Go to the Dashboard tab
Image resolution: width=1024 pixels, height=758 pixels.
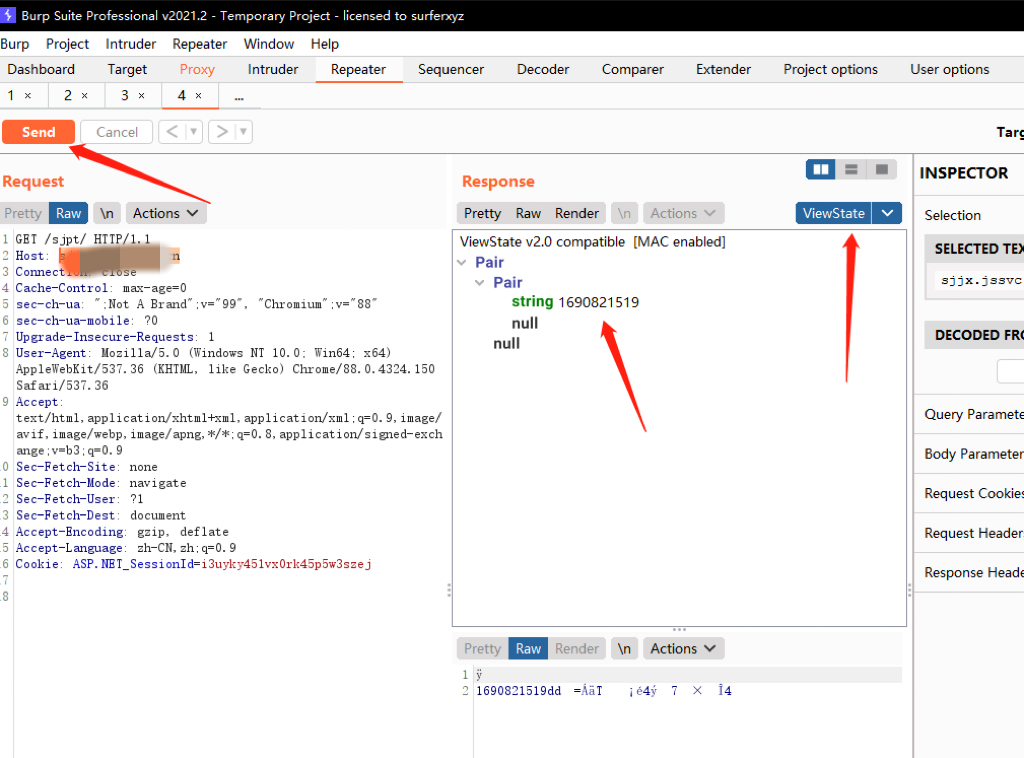click(41, 69)
